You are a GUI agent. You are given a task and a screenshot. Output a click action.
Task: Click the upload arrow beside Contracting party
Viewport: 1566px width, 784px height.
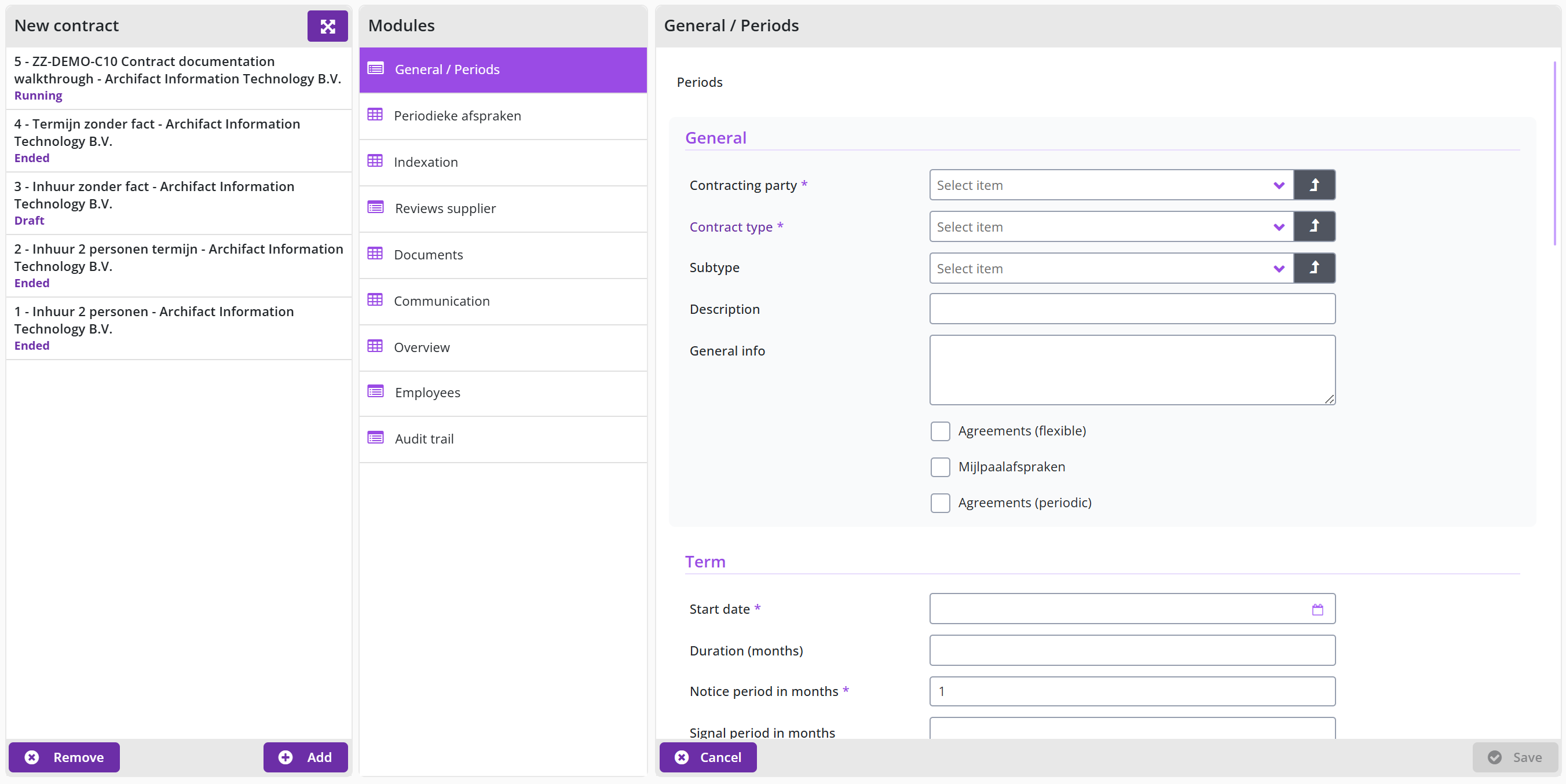tap(1313, 185)
